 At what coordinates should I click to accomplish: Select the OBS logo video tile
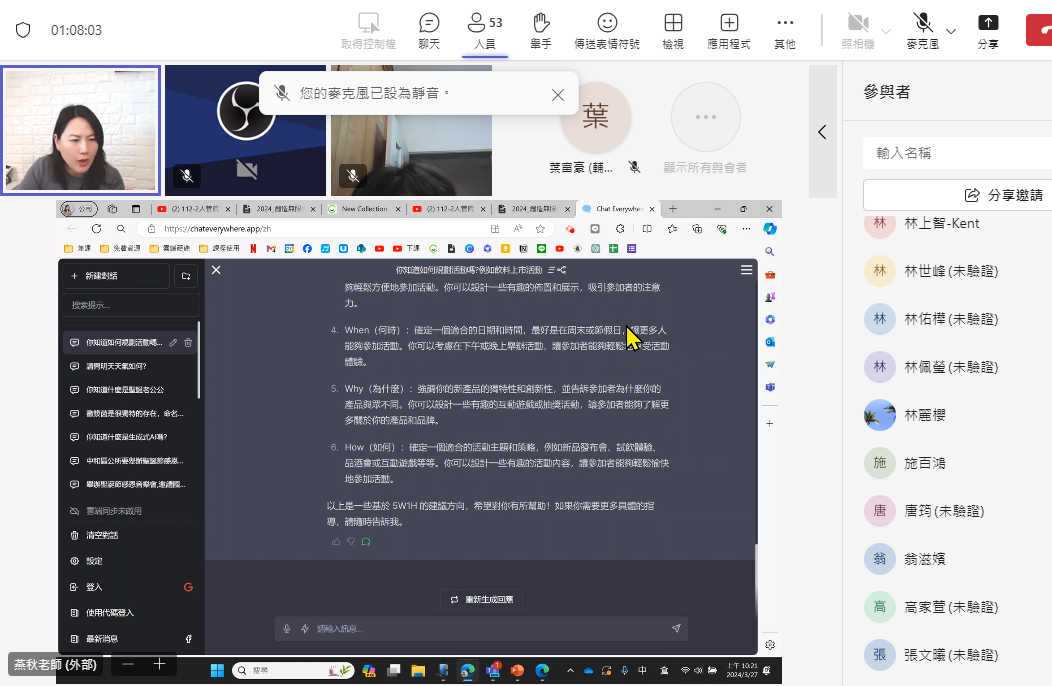(x=246, y=130)
